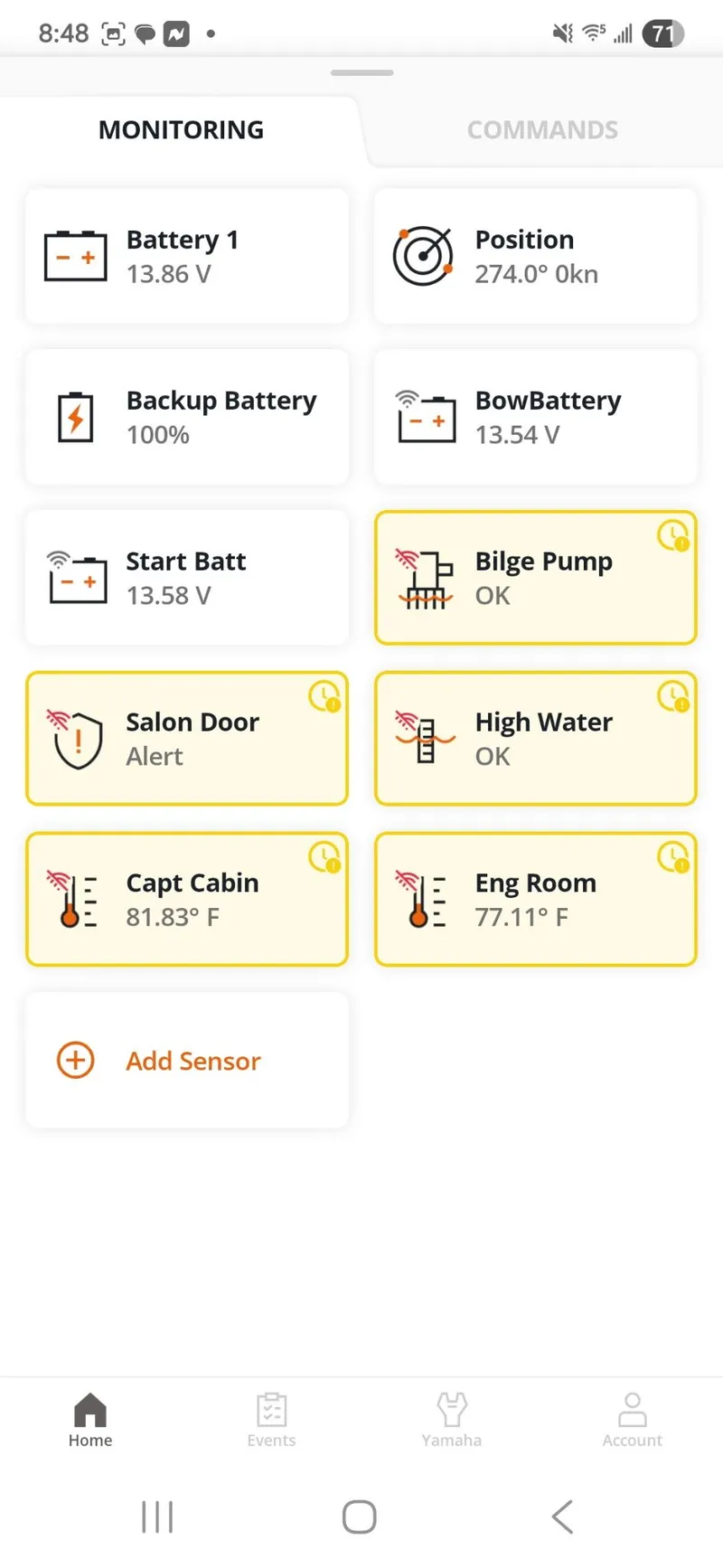Tap the Backup Battery charging icon
This screenshot has width=723, height=1568.
point(76,417)
